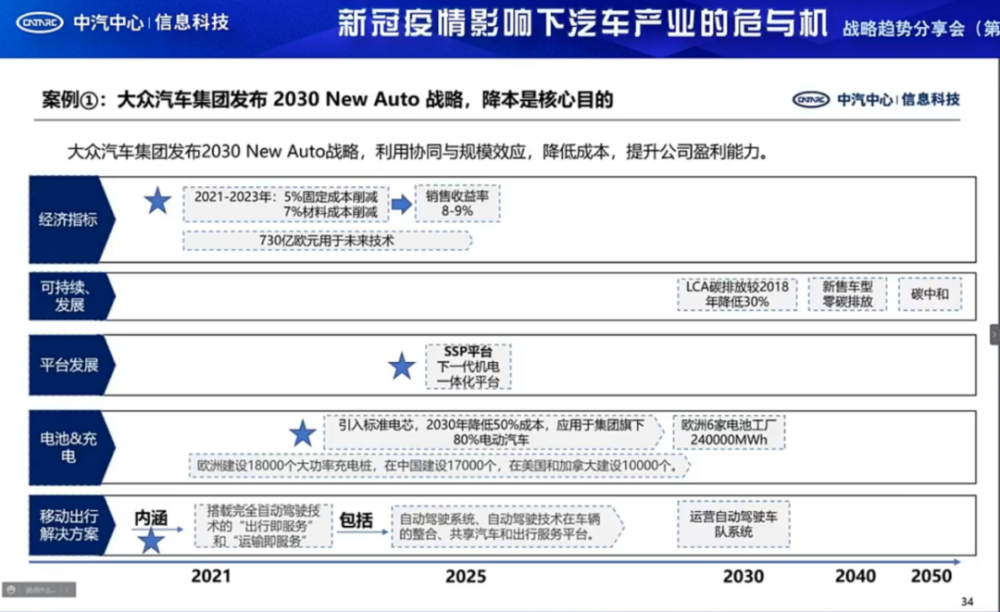Click the '自动驾驶系统、自动驾驶技术在车辆的整合' box

pyautogui.click(x=508, y=527)
